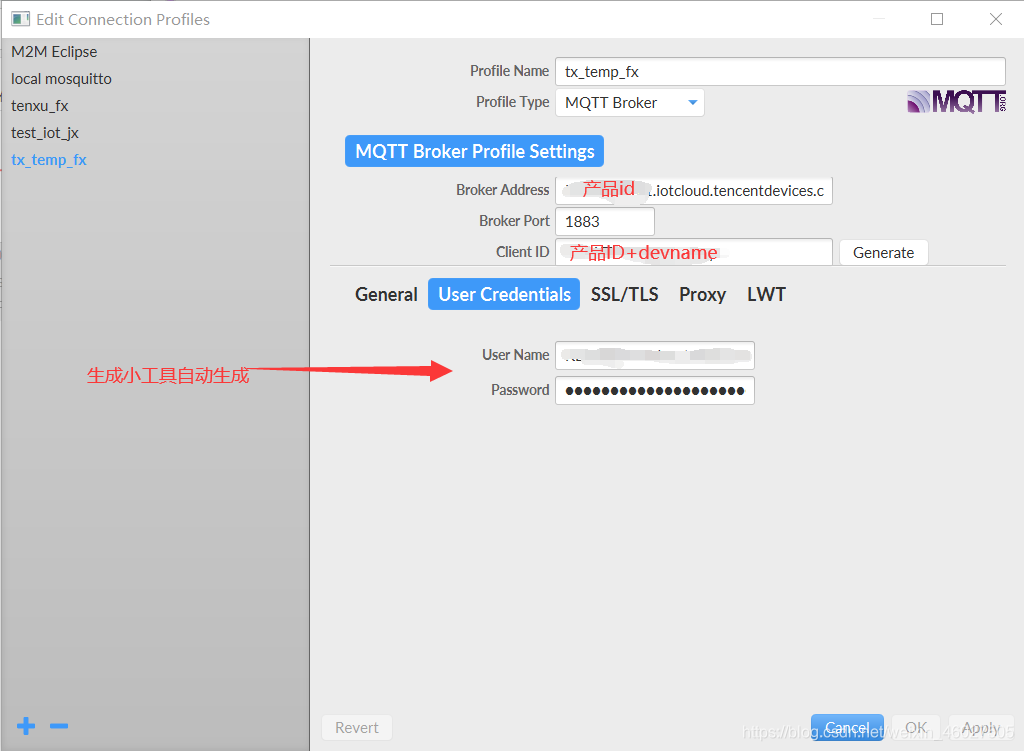
Task: Add a new connection profile with plus icon
Action: [x=26, y=726]
